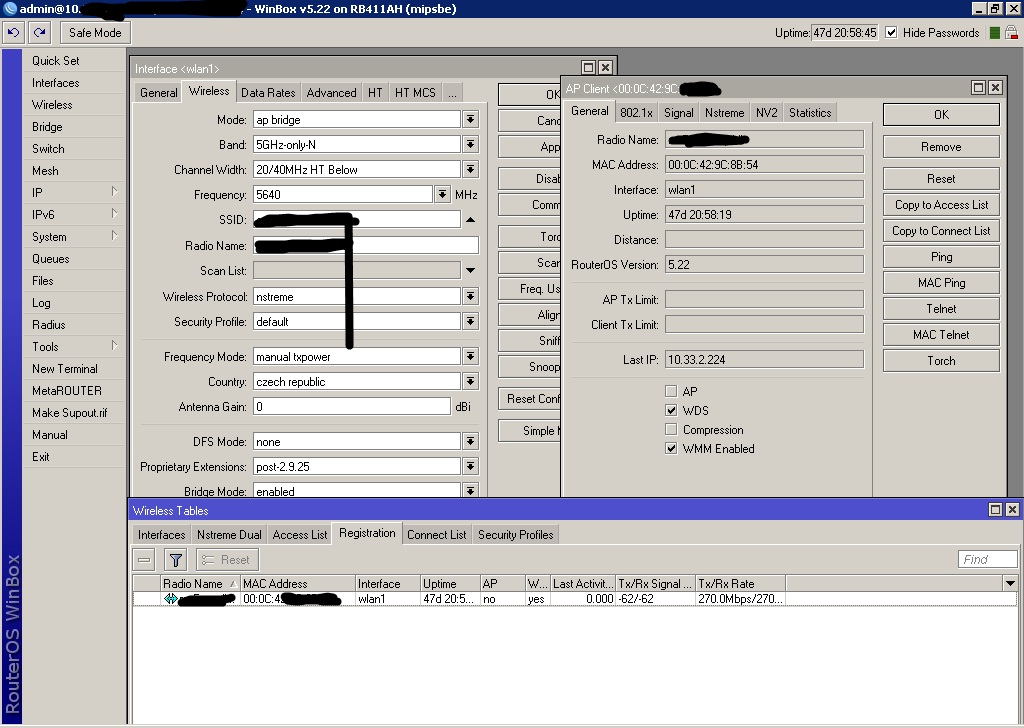
Task: Toggle the WMM Enabled checkbox
Action: coord(671,449)
